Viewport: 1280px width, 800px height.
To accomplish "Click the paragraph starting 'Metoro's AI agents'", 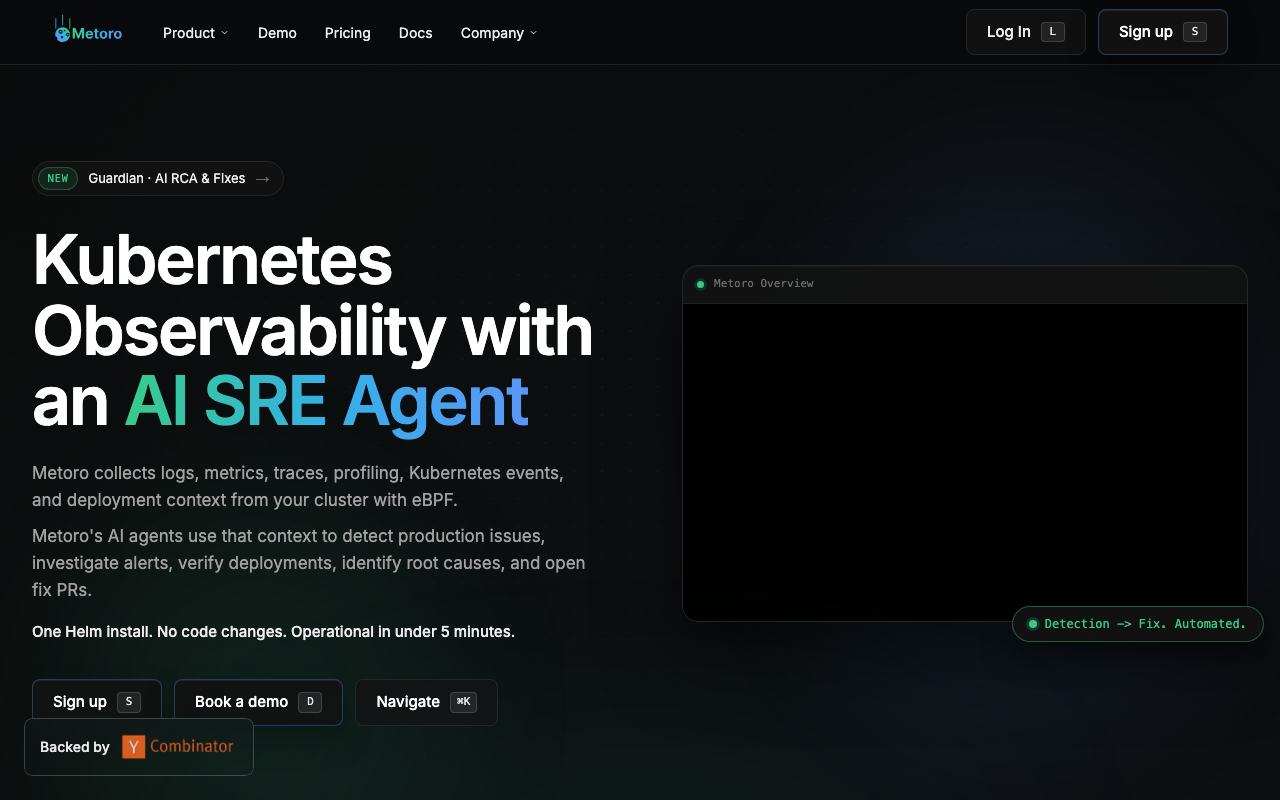I will click(309, 563).
